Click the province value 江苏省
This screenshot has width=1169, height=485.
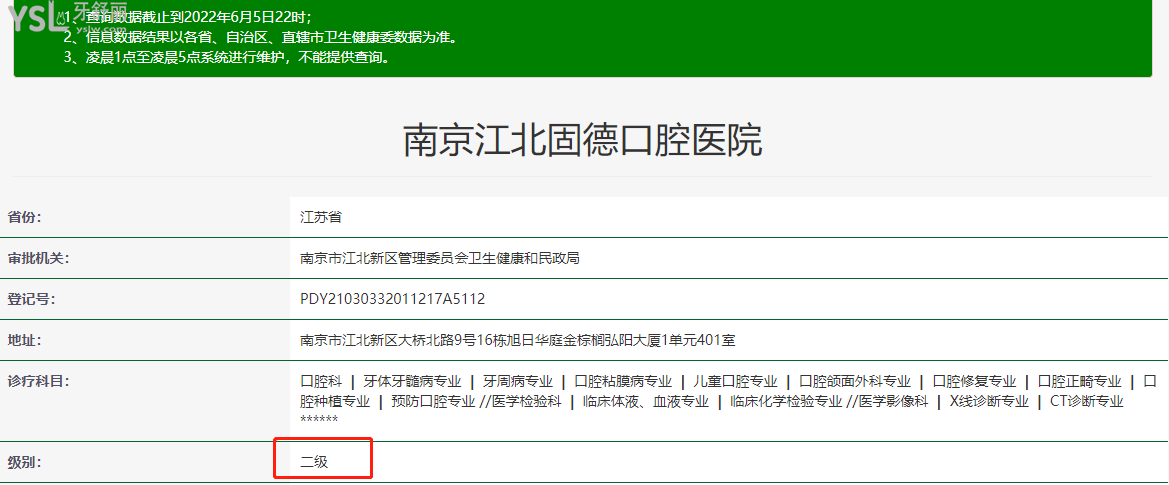pyautogui.click(x=321, y=218)
